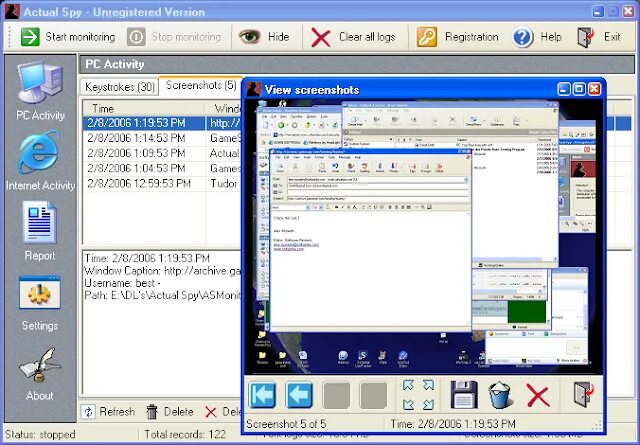Screen dimensions: 640x445
Task: Click View screenshots window title icon
Action: tap(254, 89)
